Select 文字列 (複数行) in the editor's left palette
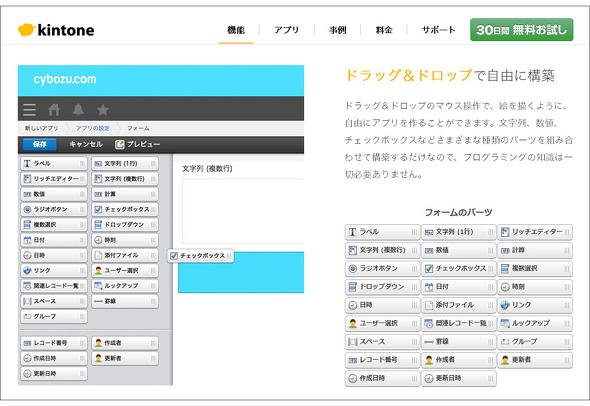Viewport: 590px width, 406px height. tap(125, 179)
